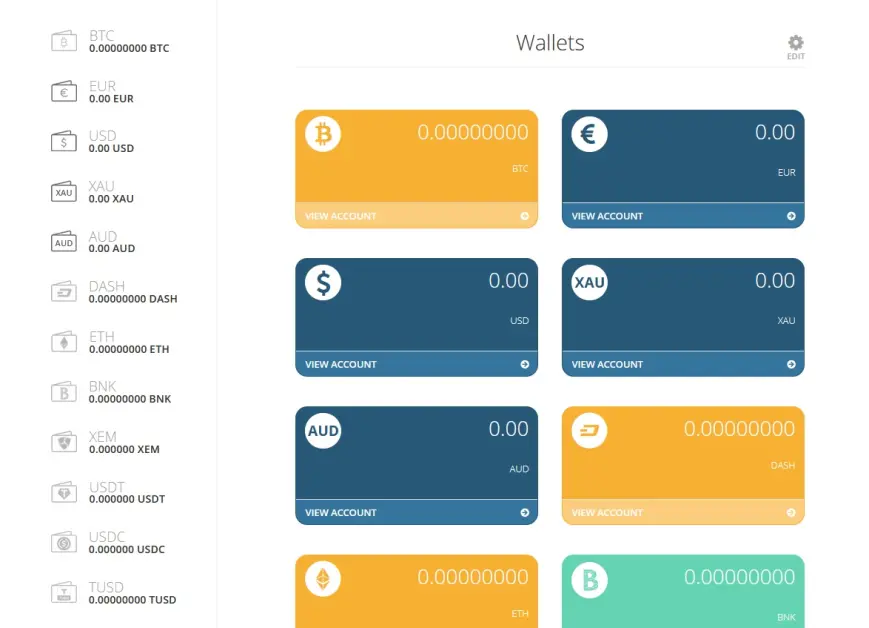869x628 pixels.
Task: Click the 0.00 balance on AUD card
Action: tap(508, 429)
